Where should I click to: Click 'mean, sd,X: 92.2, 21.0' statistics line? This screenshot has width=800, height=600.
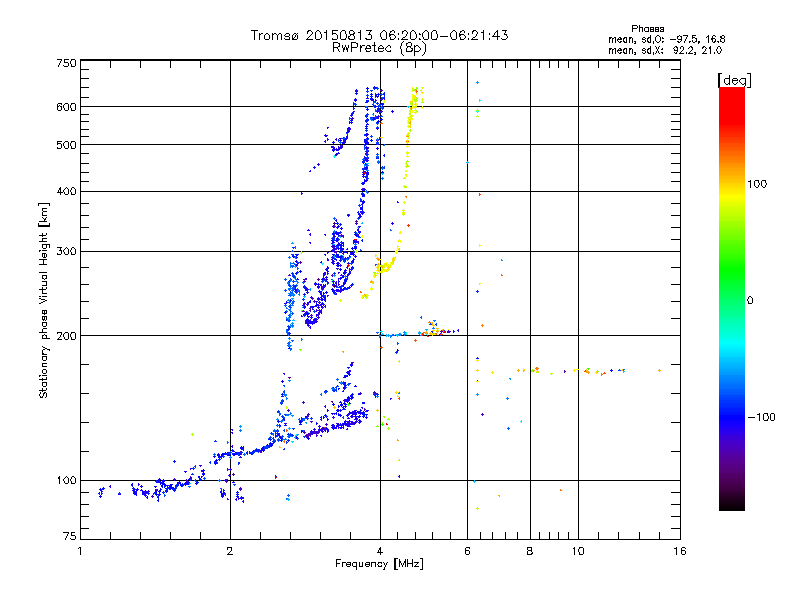[x=665, y=50]
